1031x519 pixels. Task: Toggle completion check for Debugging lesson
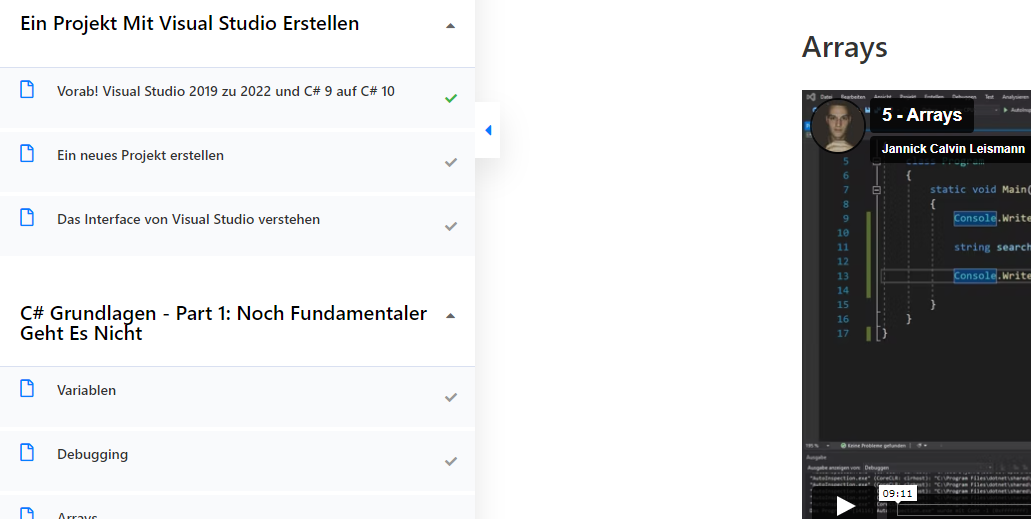coord(450,461)
